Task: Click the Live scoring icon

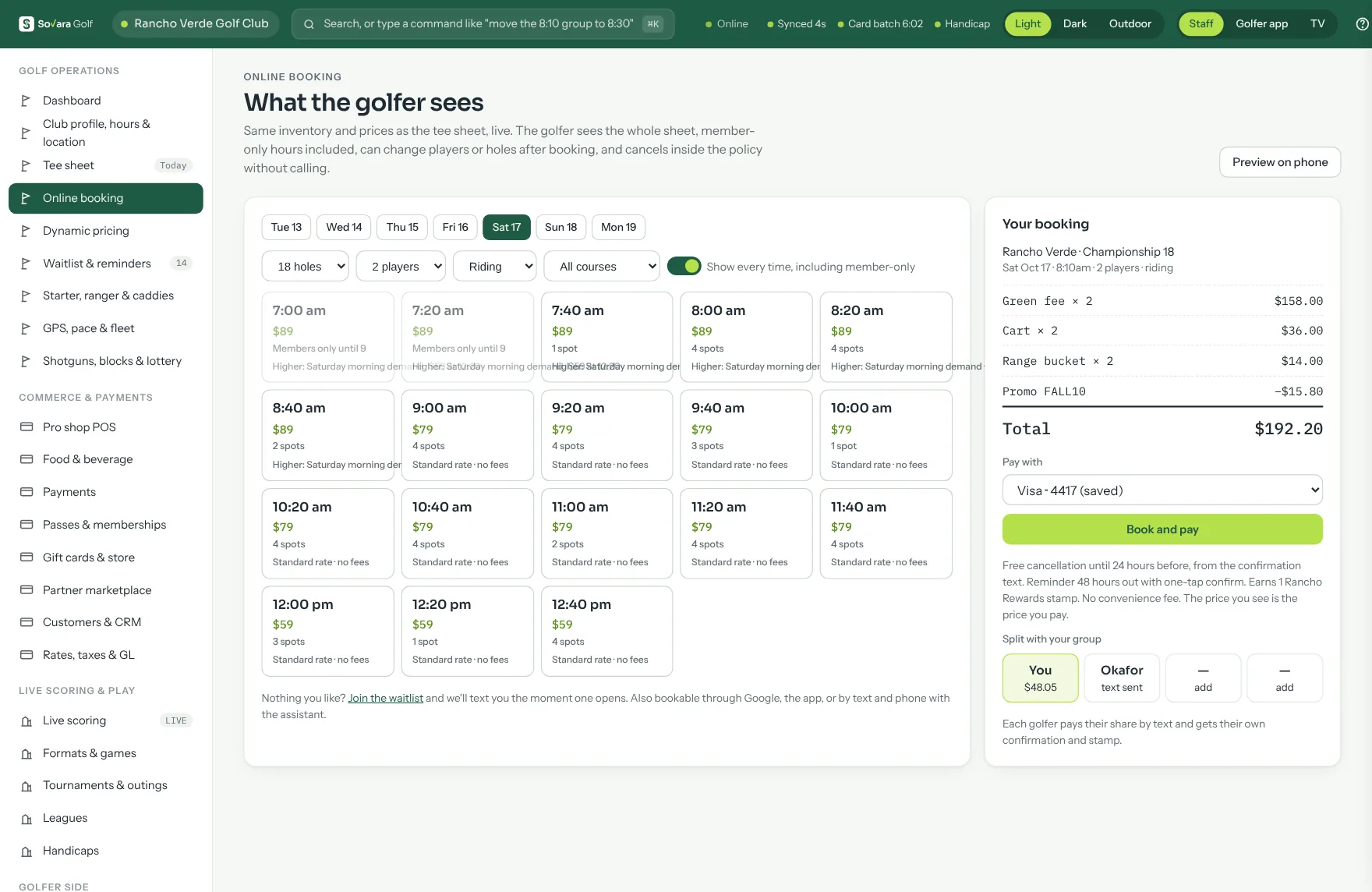Action: pos(27,720)
